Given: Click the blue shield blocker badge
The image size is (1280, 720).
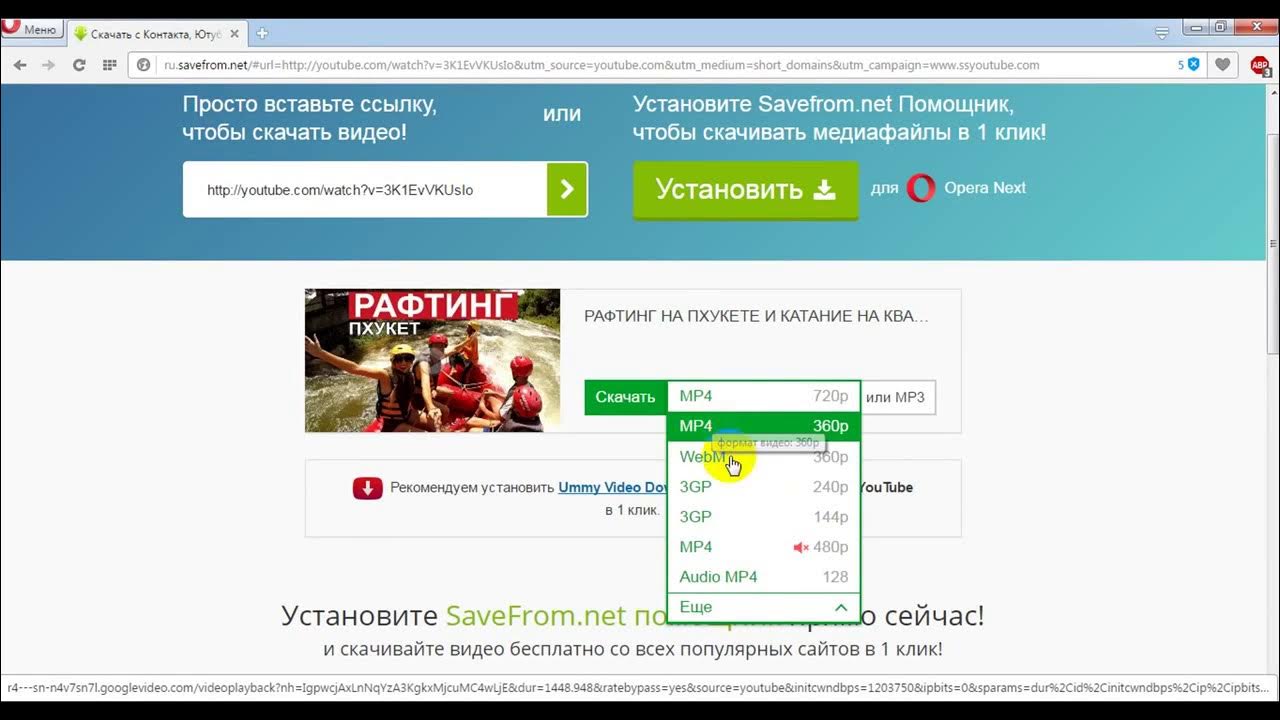Looking at the screenshot, I should [x=1193, y=65].
